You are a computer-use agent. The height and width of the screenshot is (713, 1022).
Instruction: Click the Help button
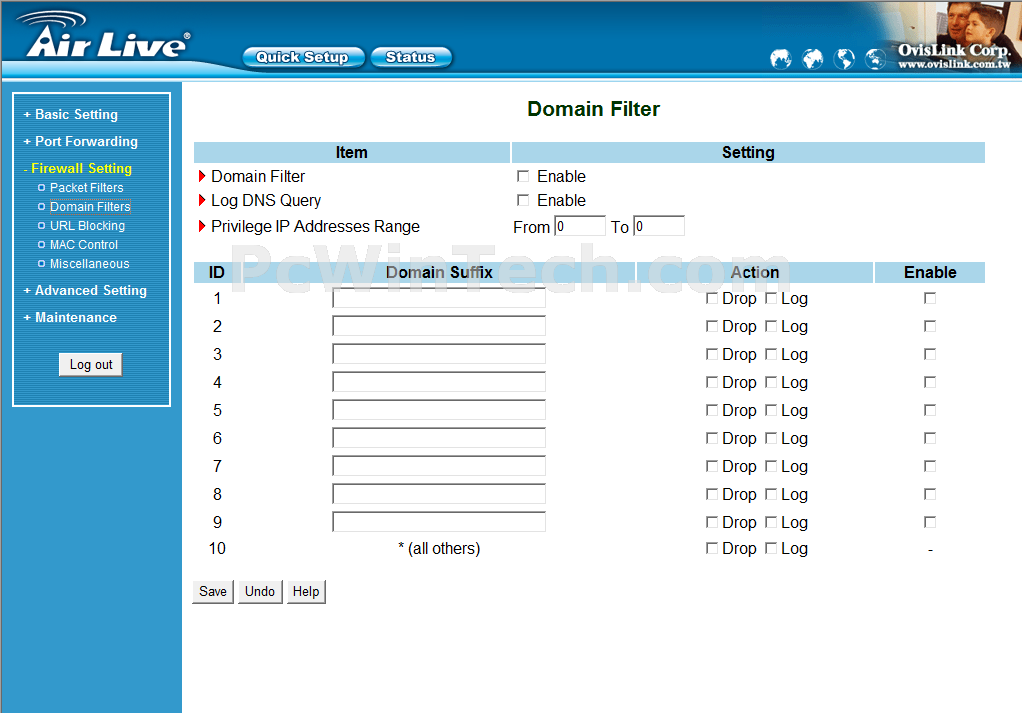coord(306,591)
